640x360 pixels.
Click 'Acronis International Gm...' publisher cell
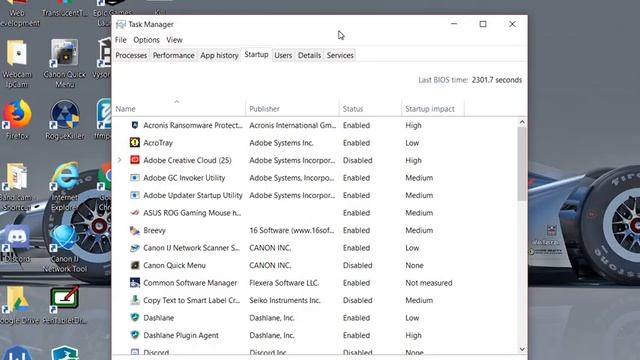click(x=293, y=125)
